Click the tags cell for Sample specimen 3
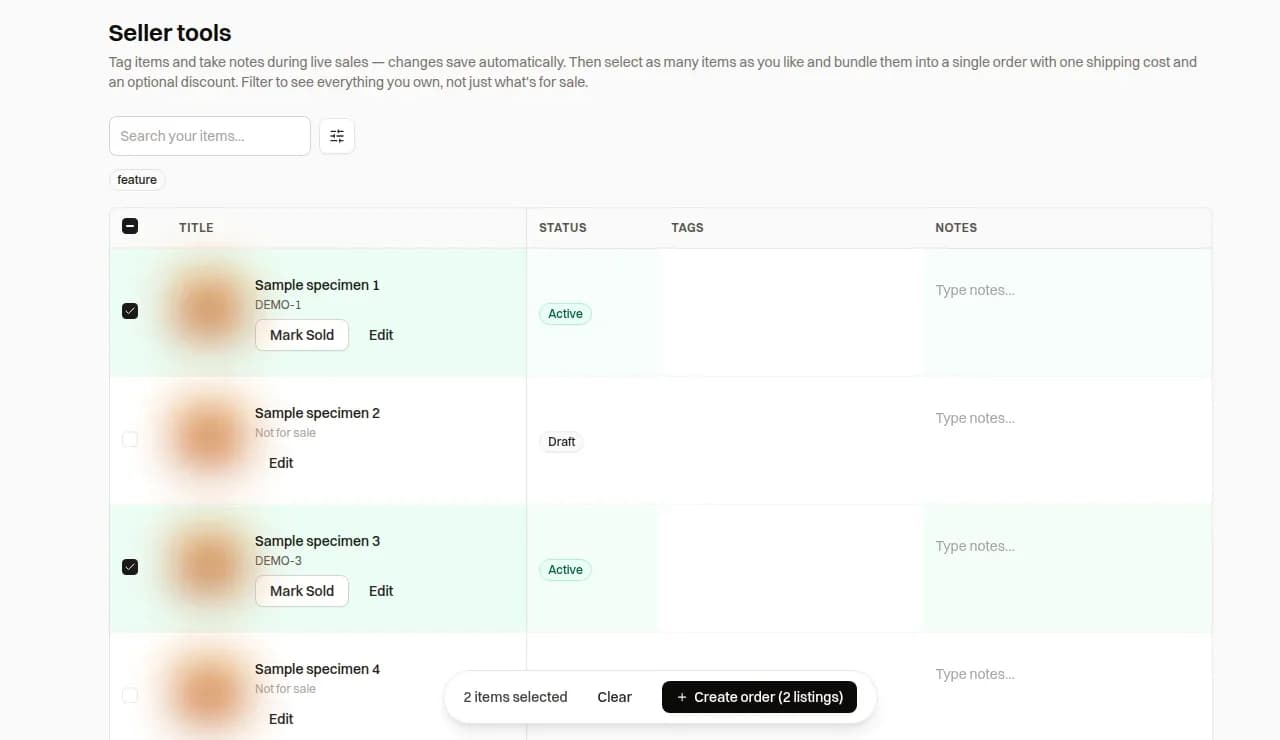The height and width of the screenshot is (740, 1280). pos(790,569)
